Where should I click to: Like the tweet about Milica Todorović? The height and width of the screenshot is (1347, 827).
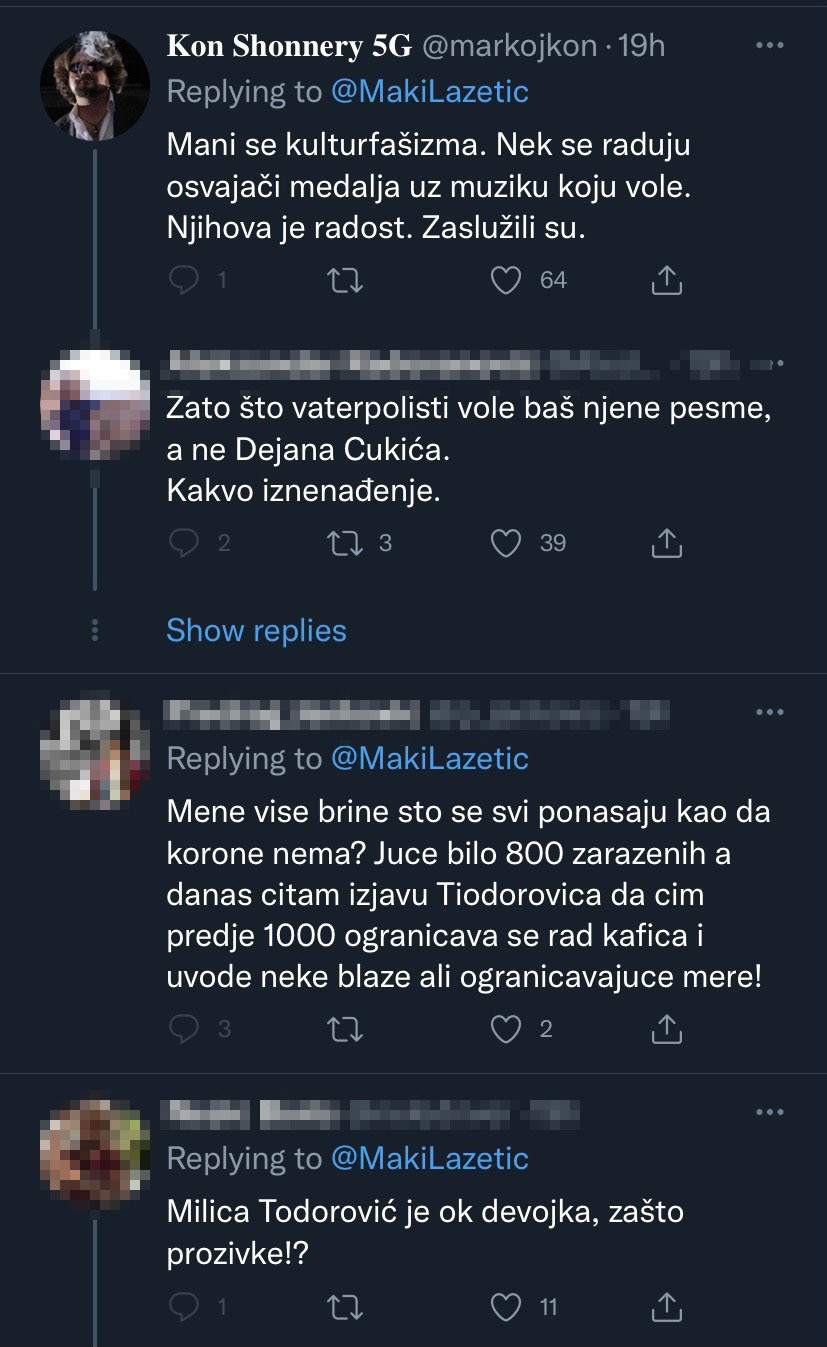507,1306
